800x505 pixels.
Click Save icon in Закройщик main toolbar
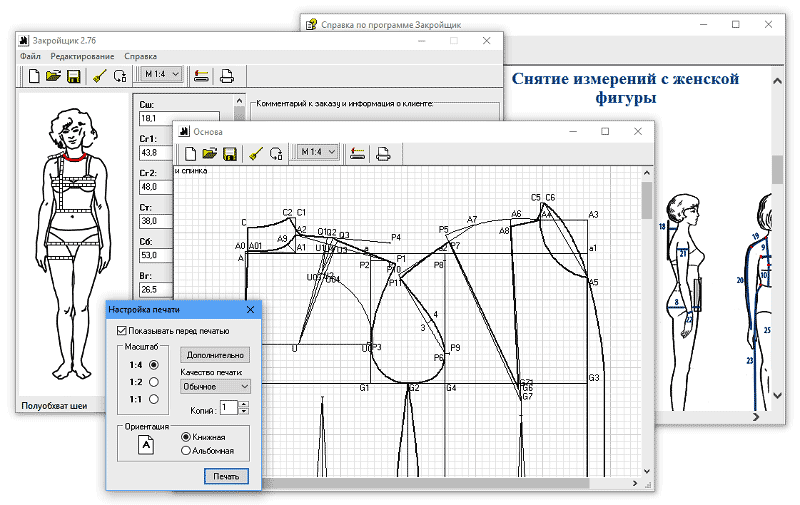tap(73, 75)
